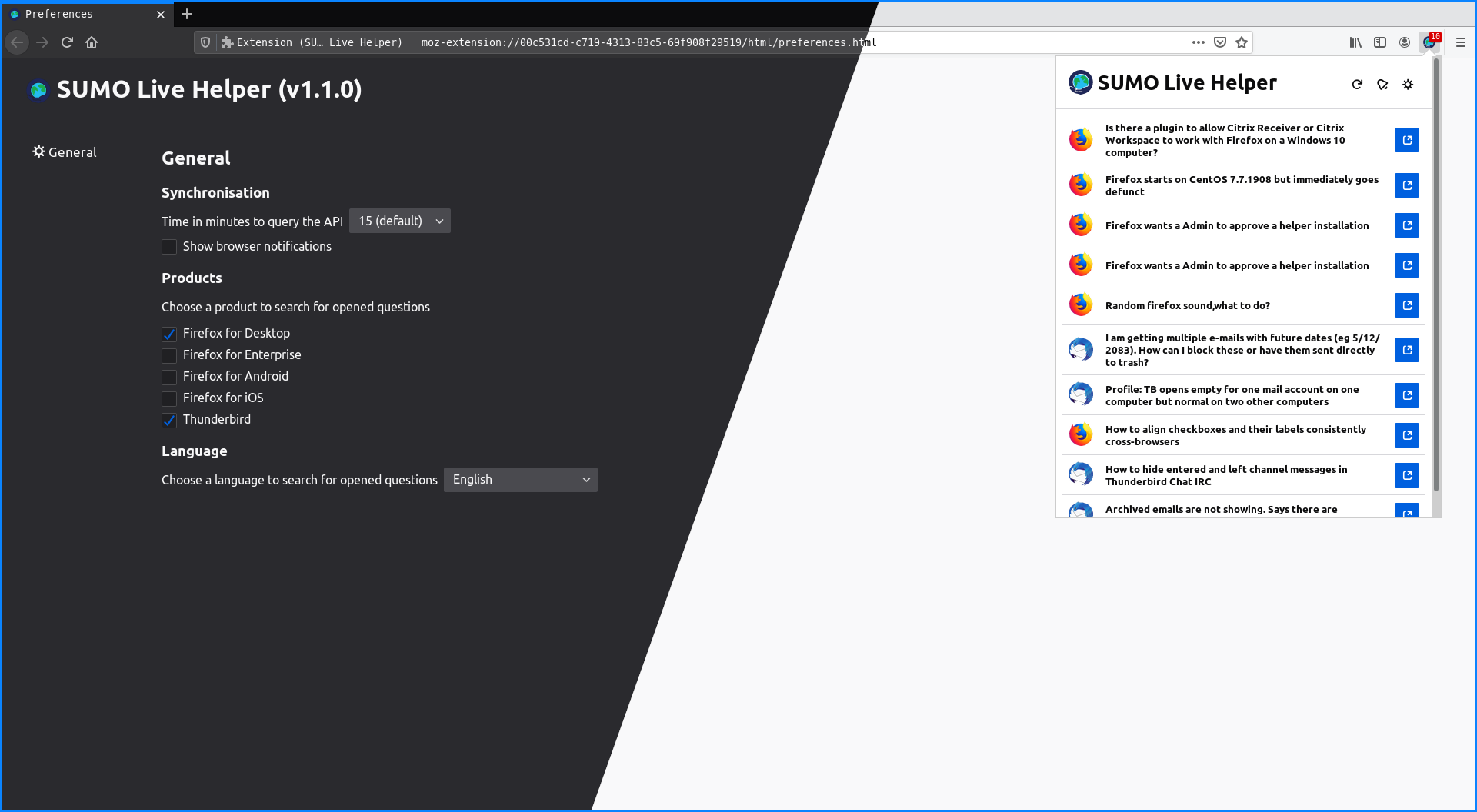Viewport: 1477px width, 812px height.
Task: Click 'Random firefox sound,what to do?' text
Action: pos(1188,305)
